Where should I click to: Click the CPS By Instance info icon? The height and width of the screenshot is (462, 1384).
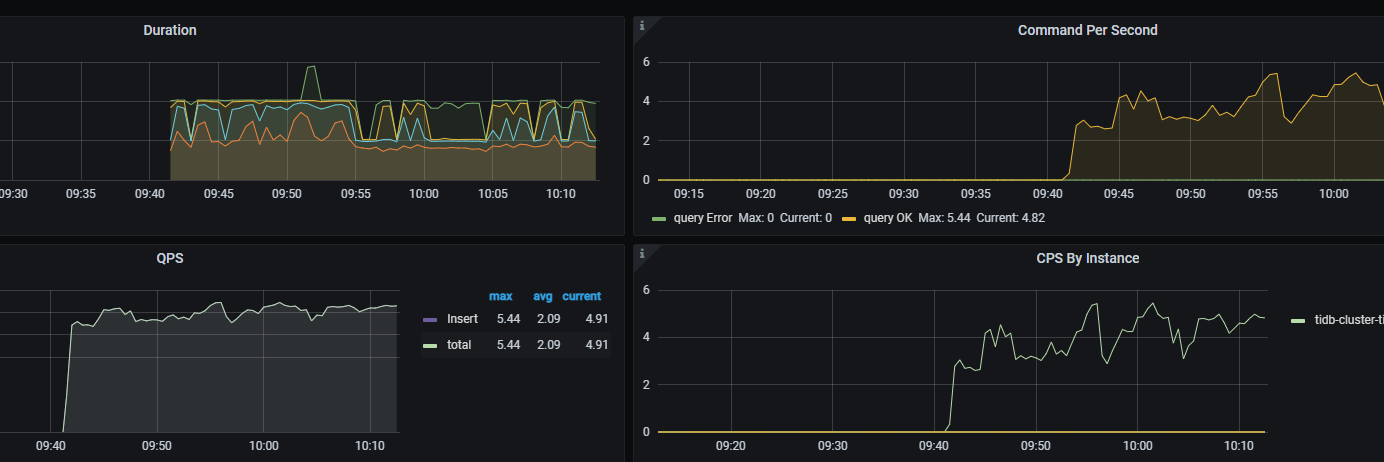pyautogui.click(x=642, y=254)
